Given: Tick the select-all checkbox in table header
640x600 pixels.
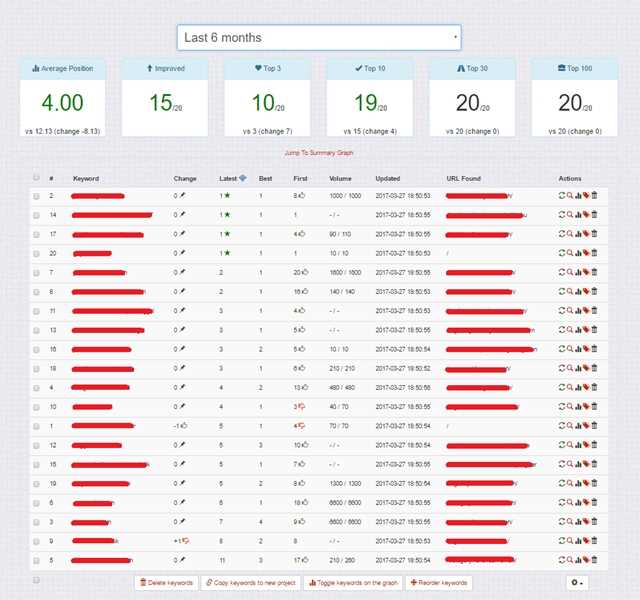Looking at the screenshot, I should click(x=36, y=177).
